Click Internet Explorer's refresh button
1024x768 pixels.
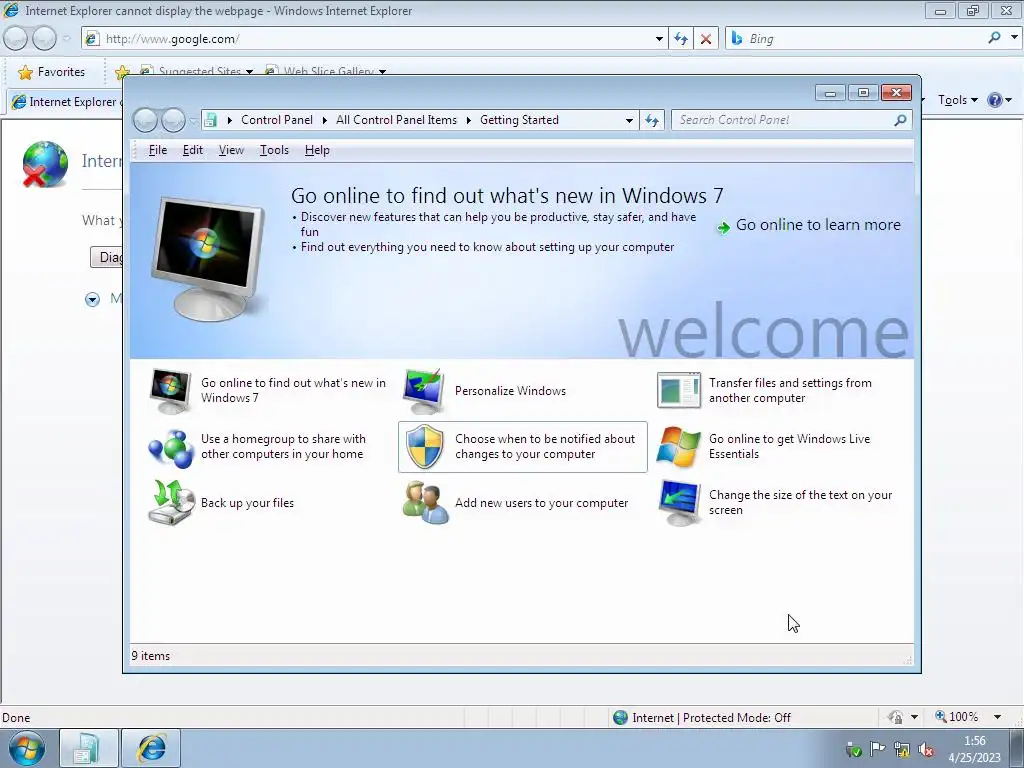[680, 39]
